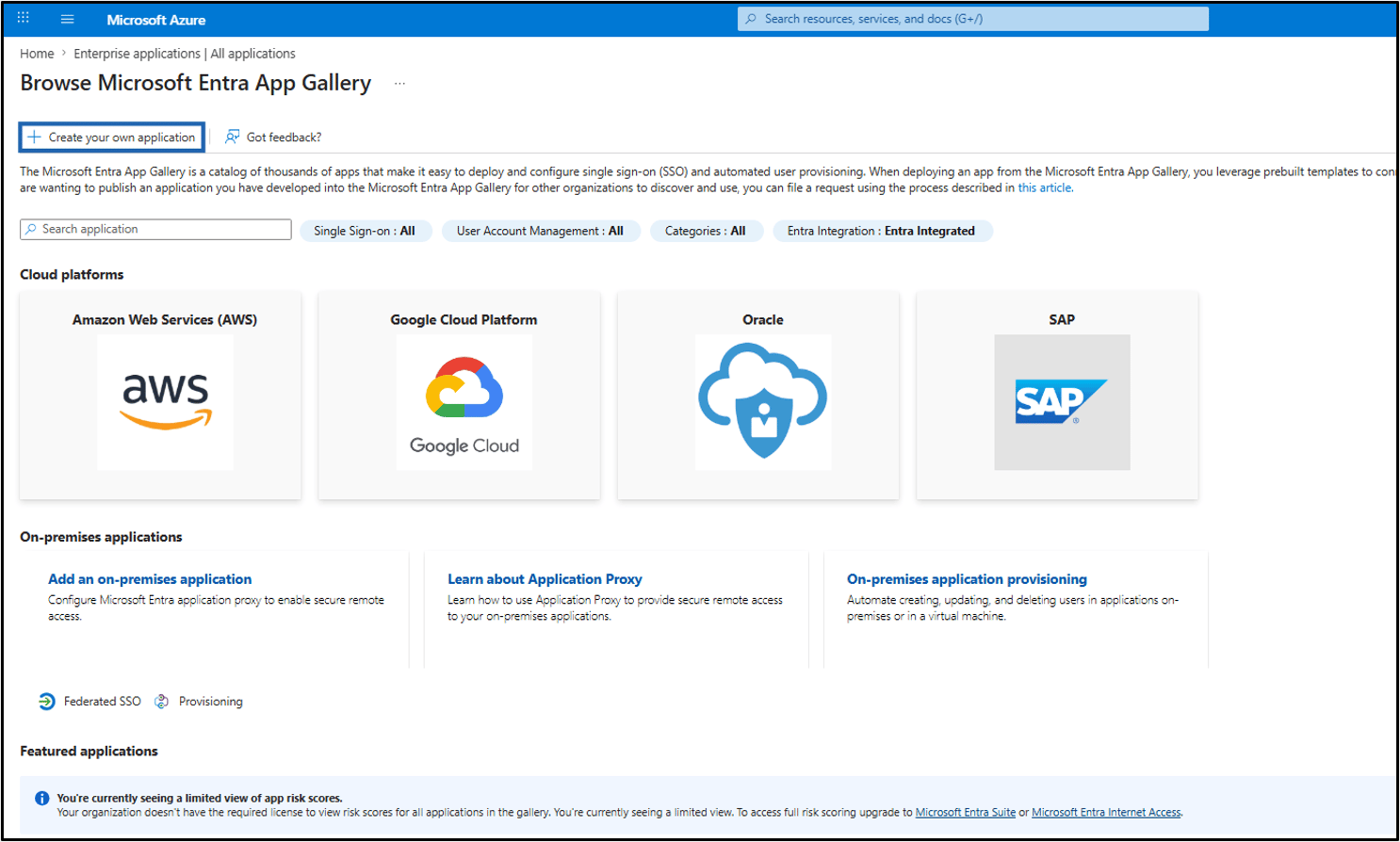Image resolution: width=1400 pixels, height=842 pixels.
Task: Click the Microsoft Azure brand title
Action: click(155, 20)
